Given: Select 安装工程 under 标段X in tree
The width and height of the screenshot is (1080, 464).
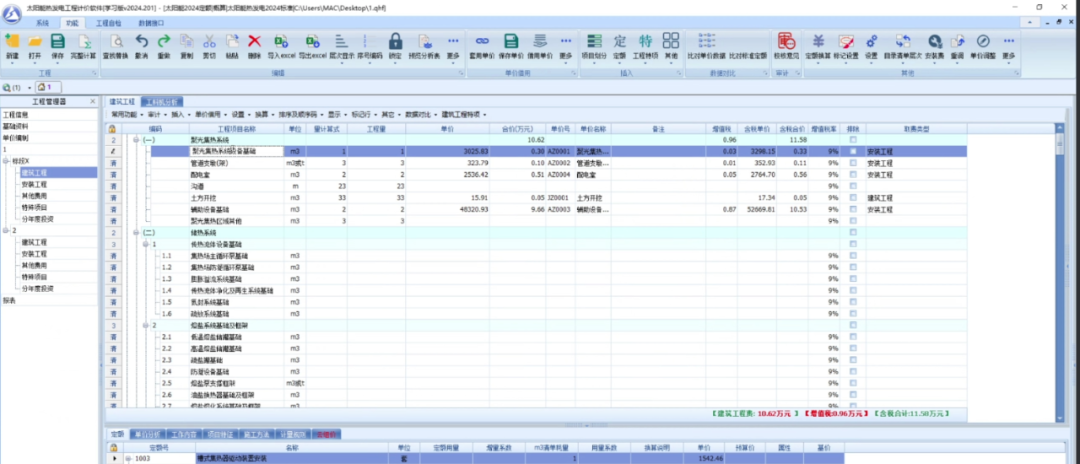Looking at the screenshot, I should 35,184.
